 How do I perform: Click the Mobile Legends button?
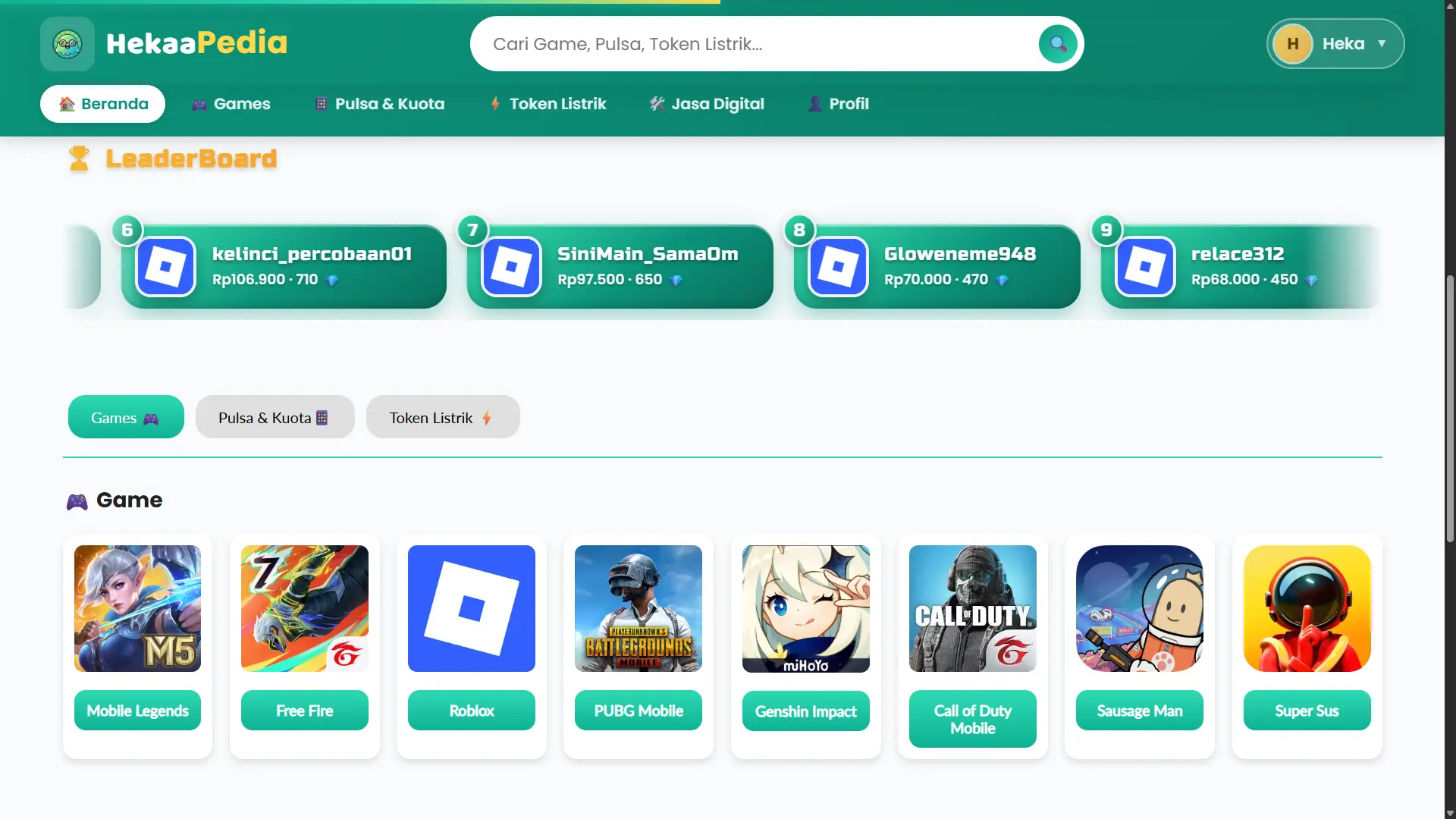point(137,711)
